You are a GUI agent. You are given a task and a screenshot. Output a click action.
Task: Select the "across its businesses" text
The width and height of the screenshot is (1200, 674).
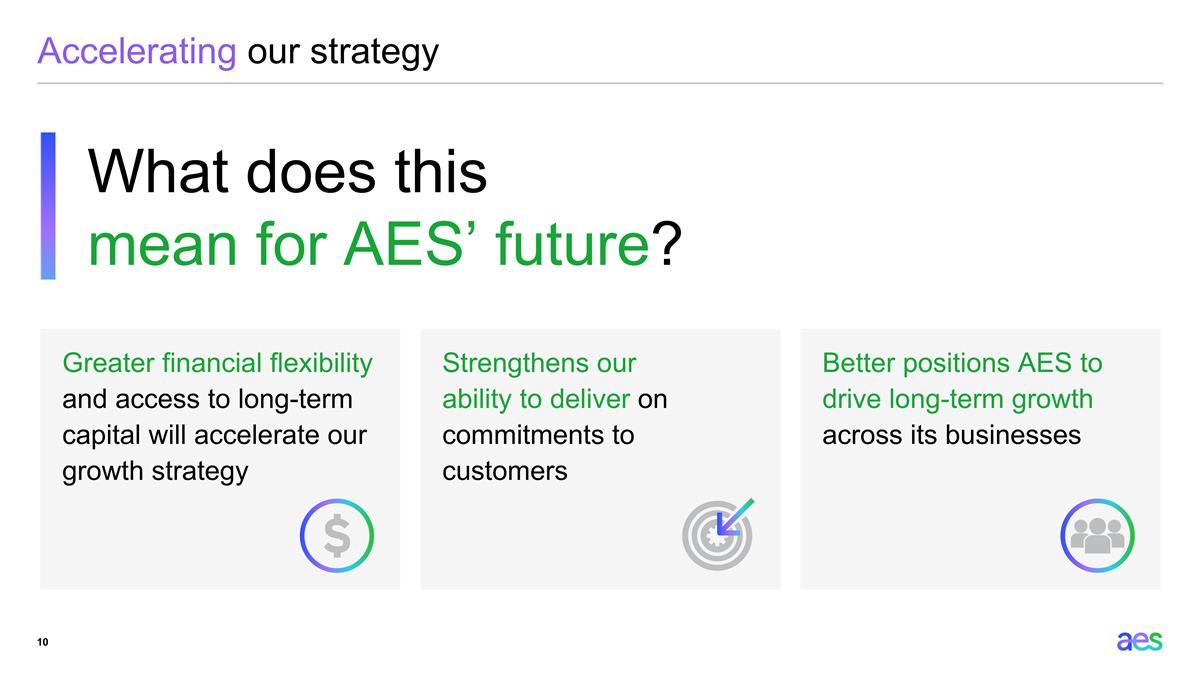pos(951,434)
